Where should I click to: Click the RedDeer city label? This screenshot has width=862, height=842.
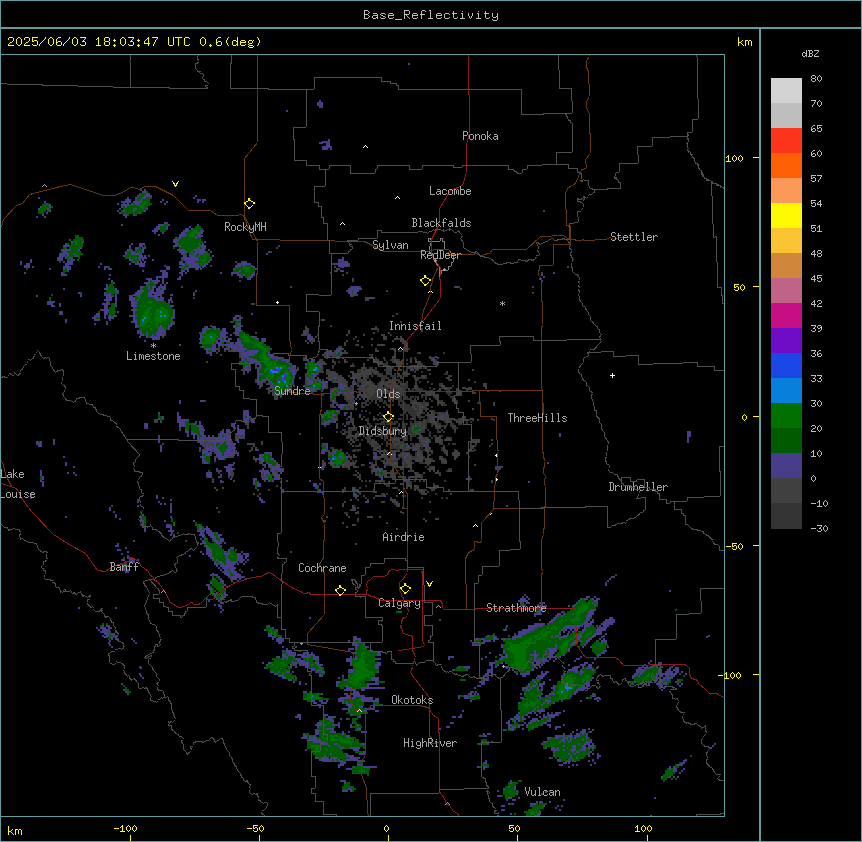coord(440,255)
